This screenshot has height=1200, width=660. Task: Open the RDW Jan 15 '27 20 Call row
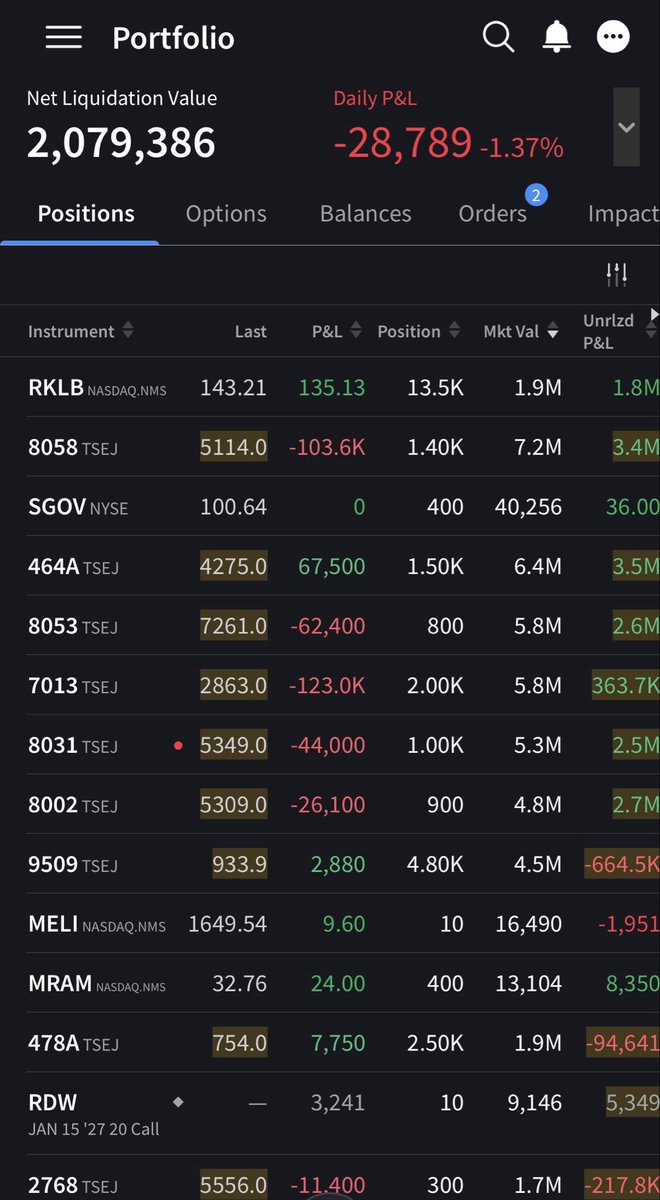(330, 1114)
